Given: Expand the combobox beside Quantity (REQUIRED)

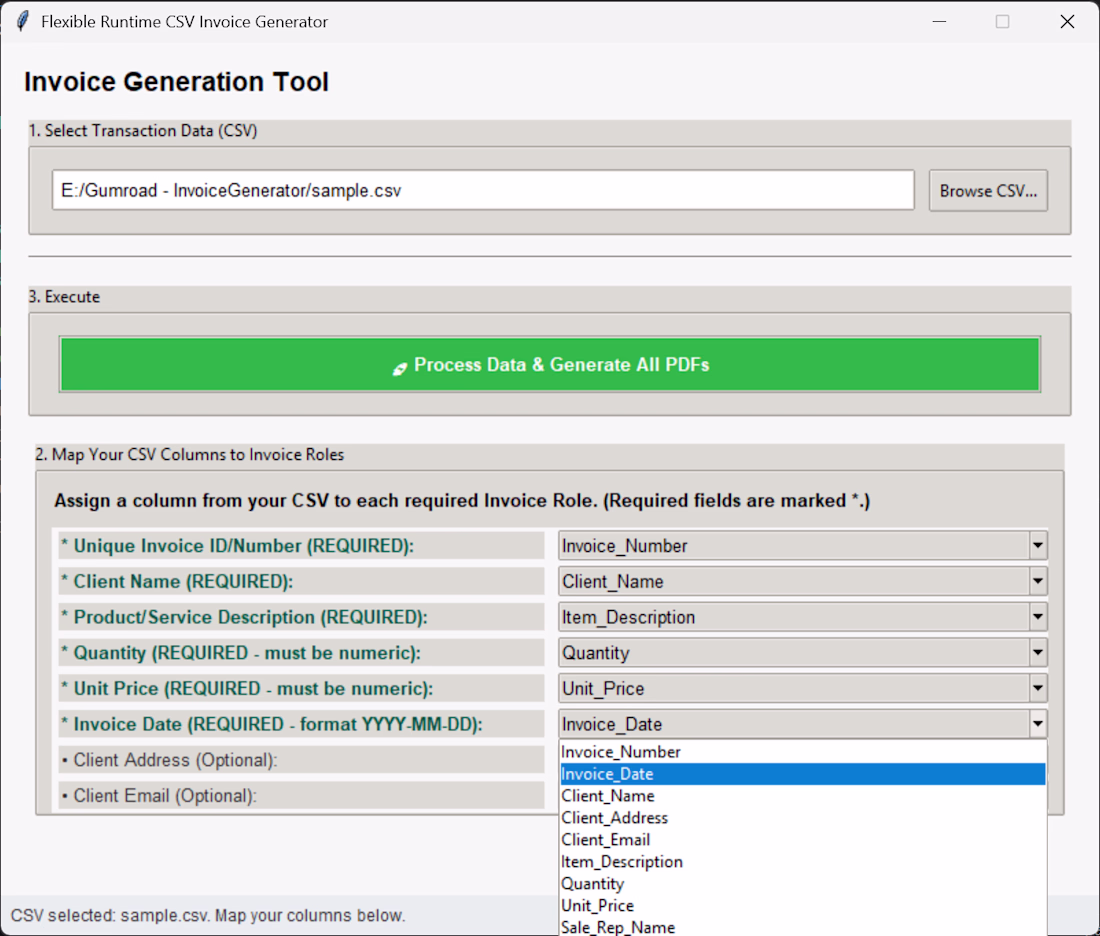Looking at the screenshot, I should coord(1037,653).
